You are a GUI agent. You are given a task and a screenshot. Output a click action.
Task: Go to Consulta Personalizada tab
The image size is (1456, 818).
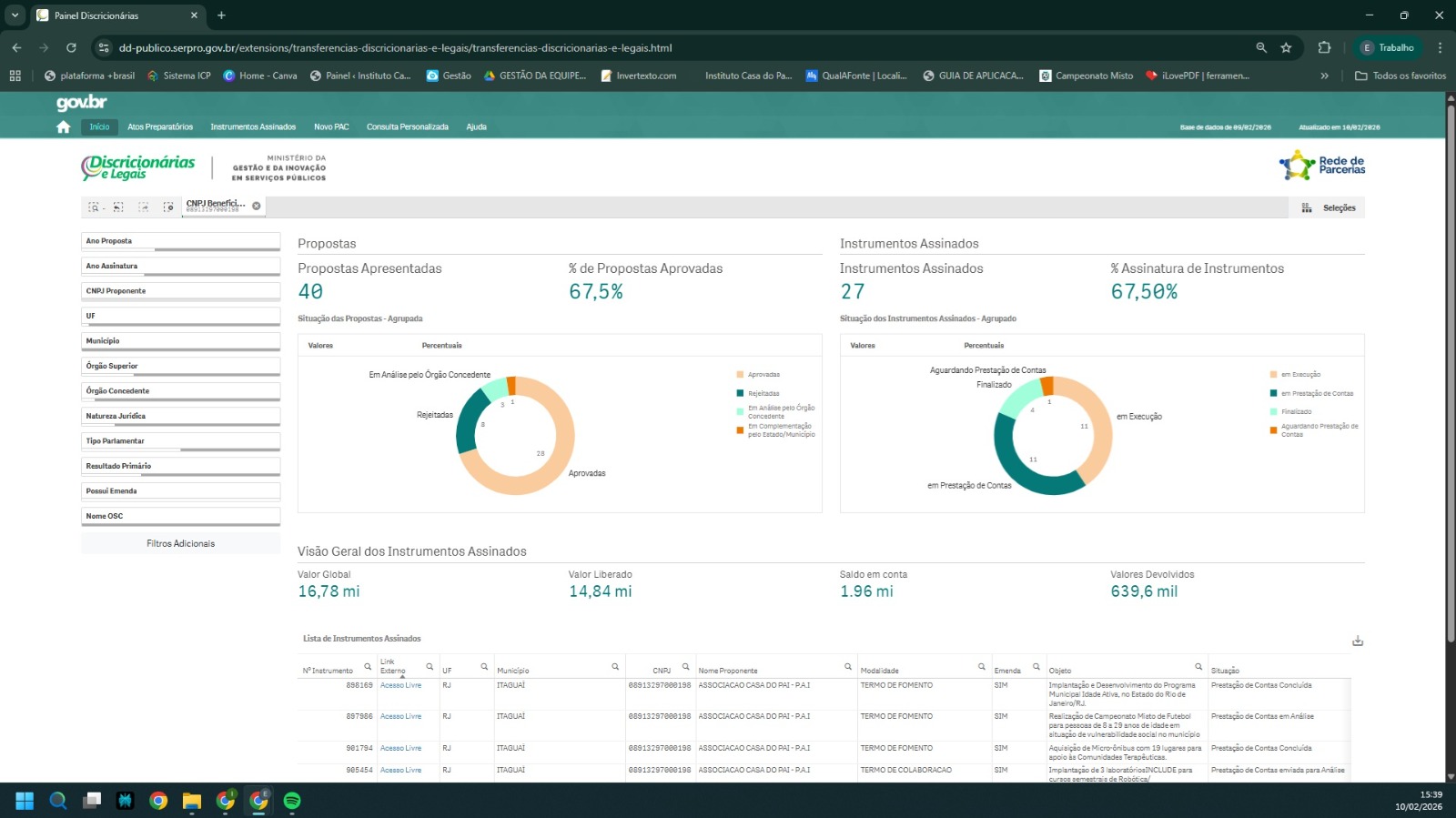coord(407,127)
